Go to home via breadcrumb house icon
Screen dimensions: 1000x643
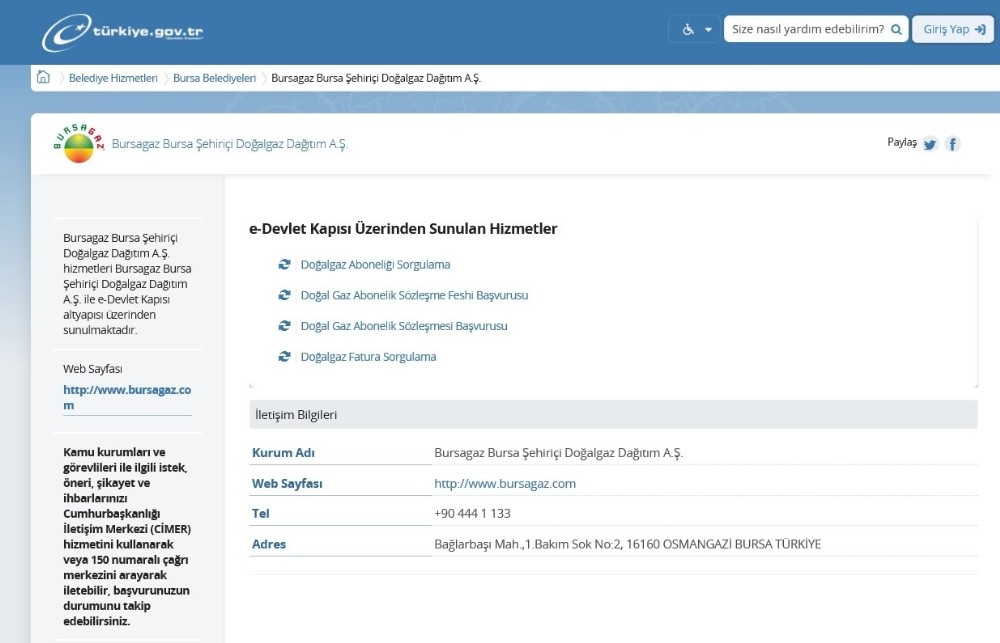point(43,78)
